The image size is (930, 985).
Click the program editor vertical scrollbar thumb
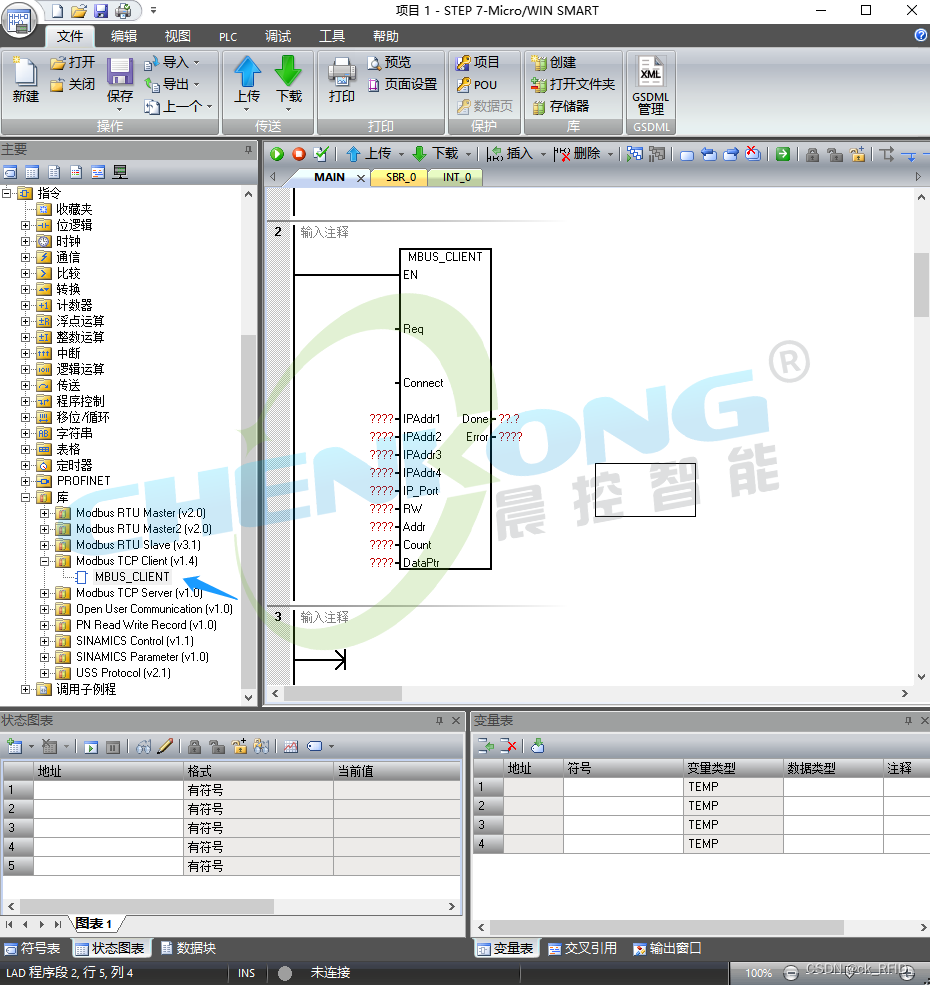pos(921,285)
